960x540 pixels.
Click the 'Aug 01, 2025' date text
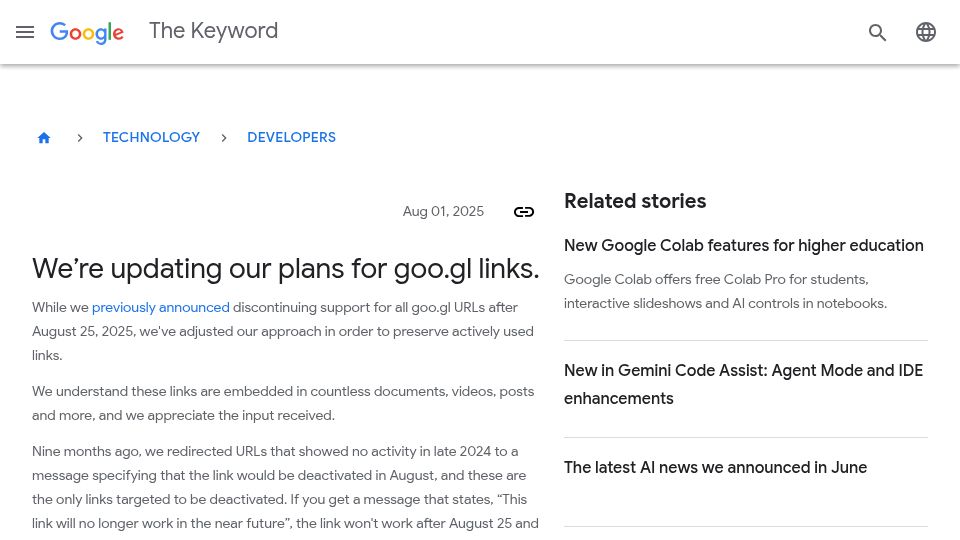click(x=443, y=211)
